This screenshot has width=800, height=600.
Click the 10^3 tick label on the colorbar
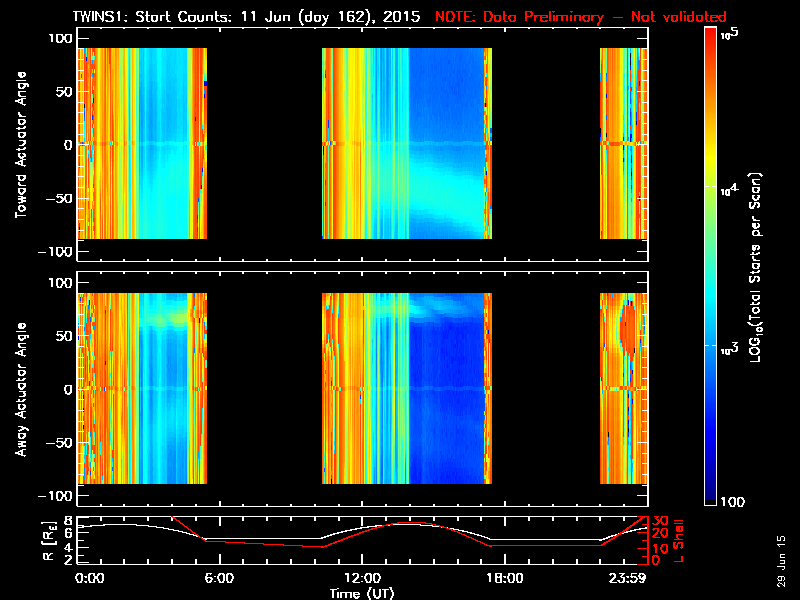coord(730,349)
